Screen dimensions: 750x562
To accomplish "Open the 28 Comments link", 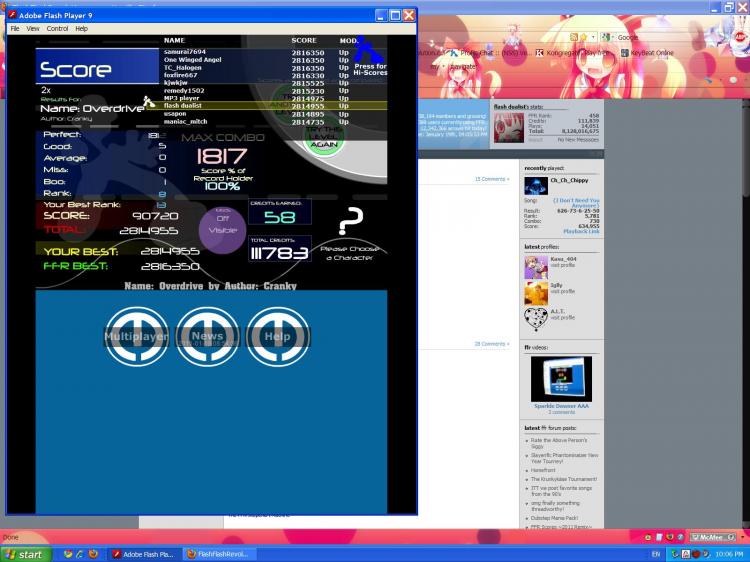I will (492, 344).
